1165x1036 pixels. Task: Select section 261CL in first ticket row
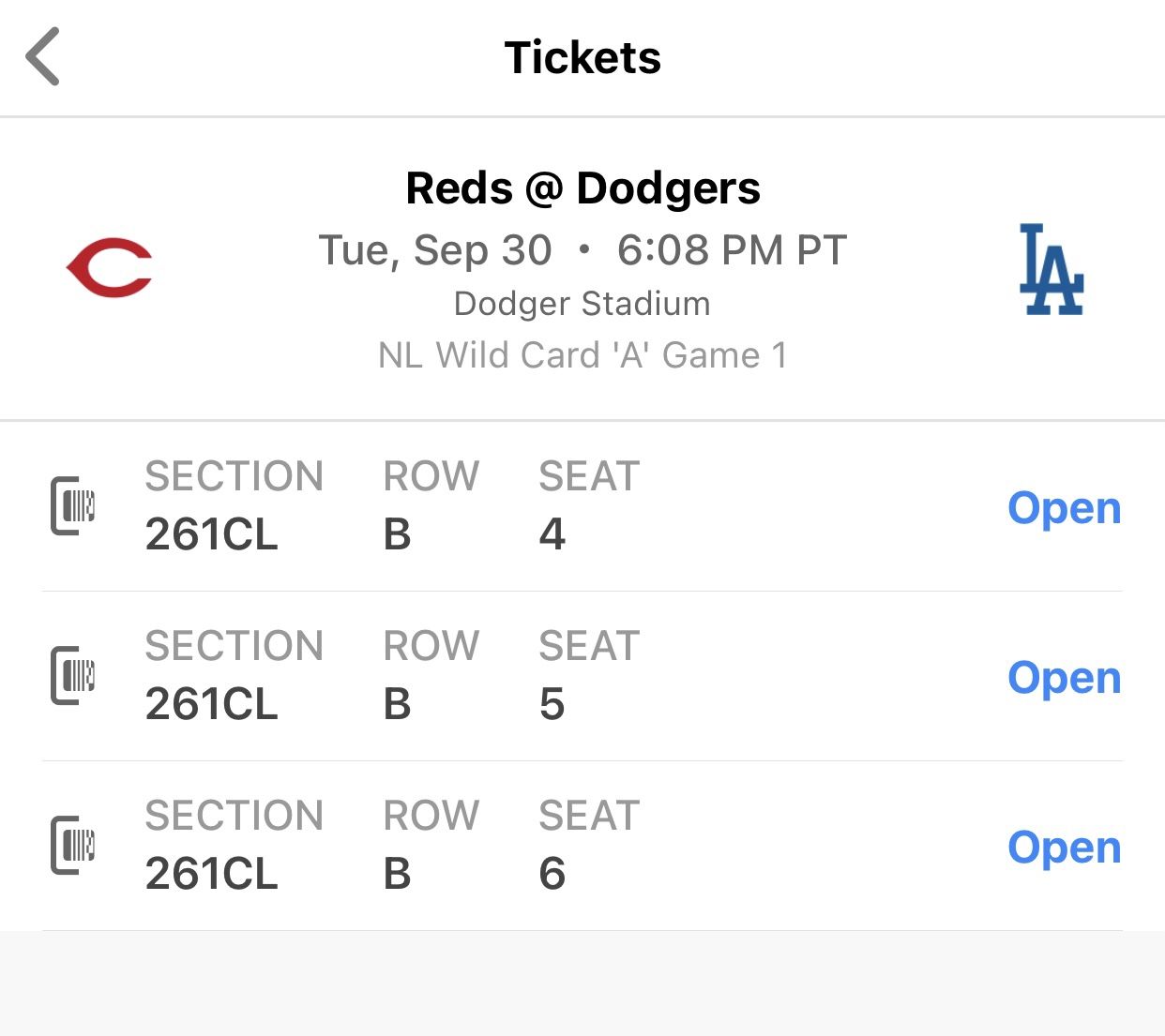pos(212,534)
